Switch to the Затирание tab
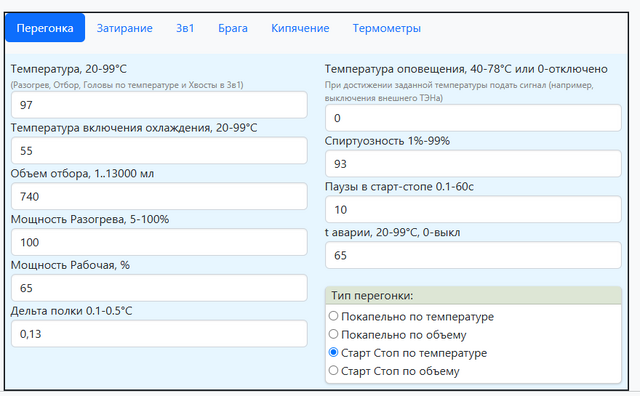This screenshot has width=640, height=396. click(124, 28)
